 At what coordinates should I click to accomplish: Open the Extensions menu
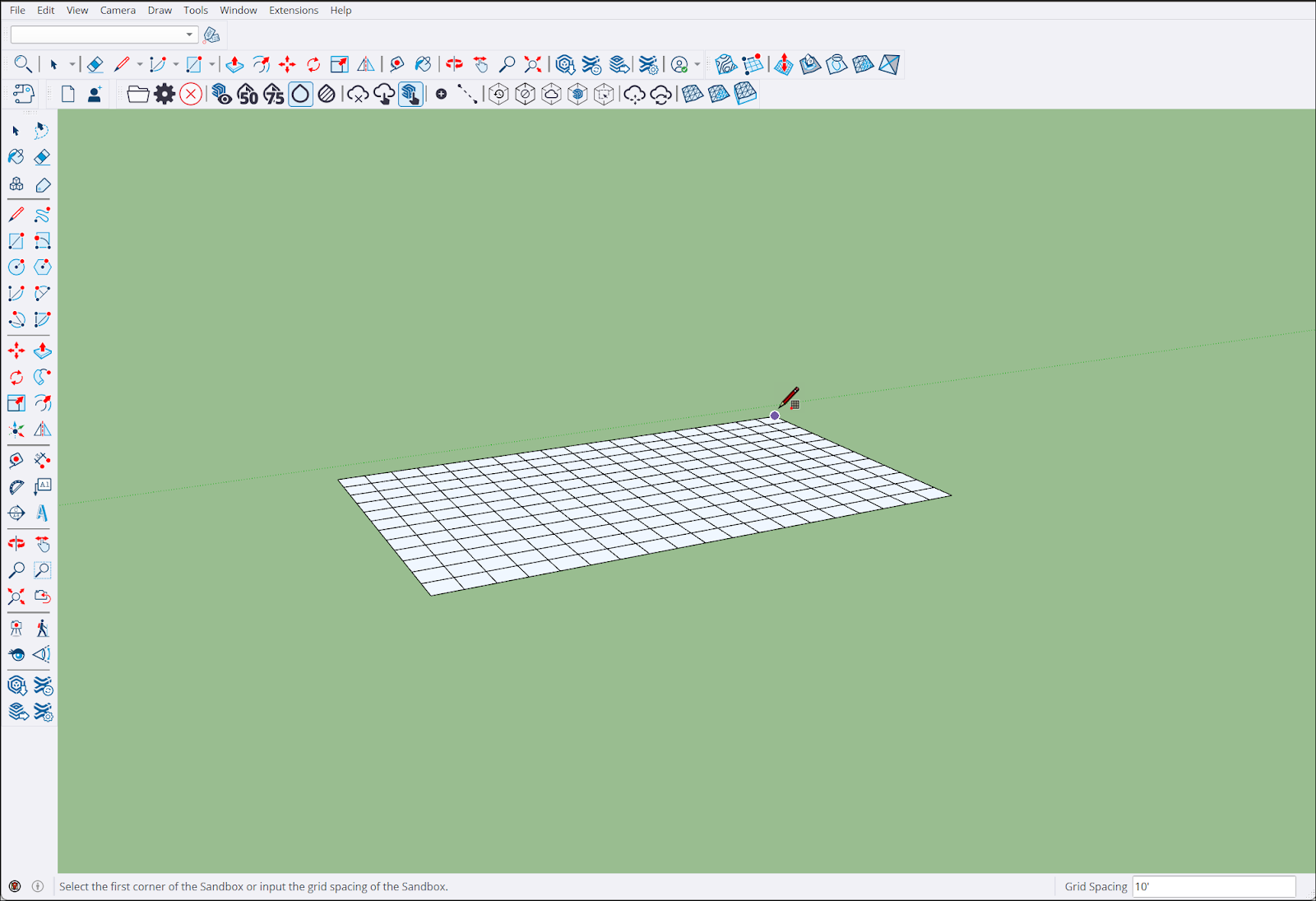point(294,10)
